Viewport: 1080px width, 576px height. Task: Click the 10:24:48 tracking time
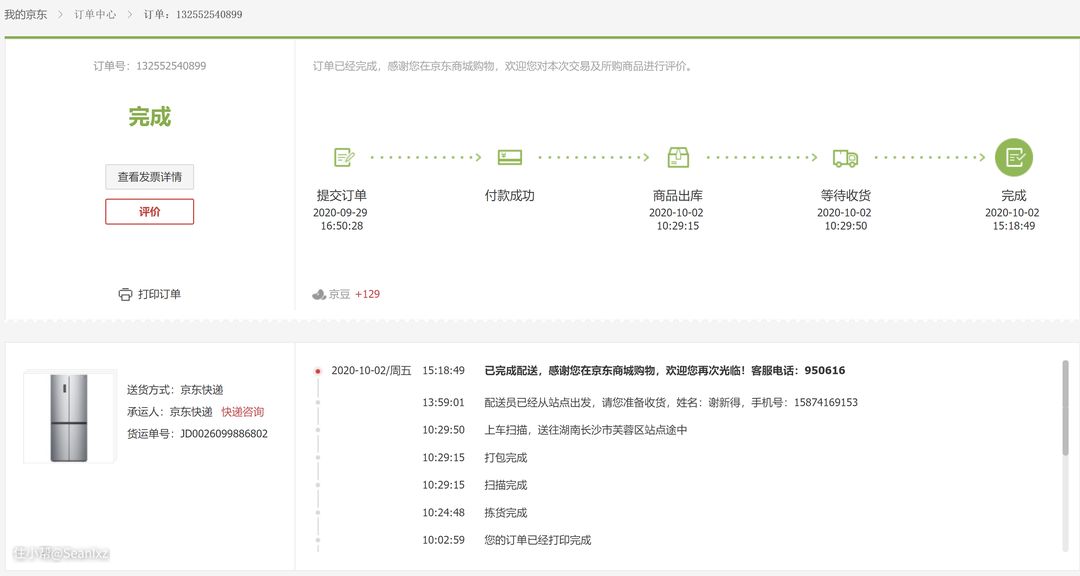coord(444,513)
